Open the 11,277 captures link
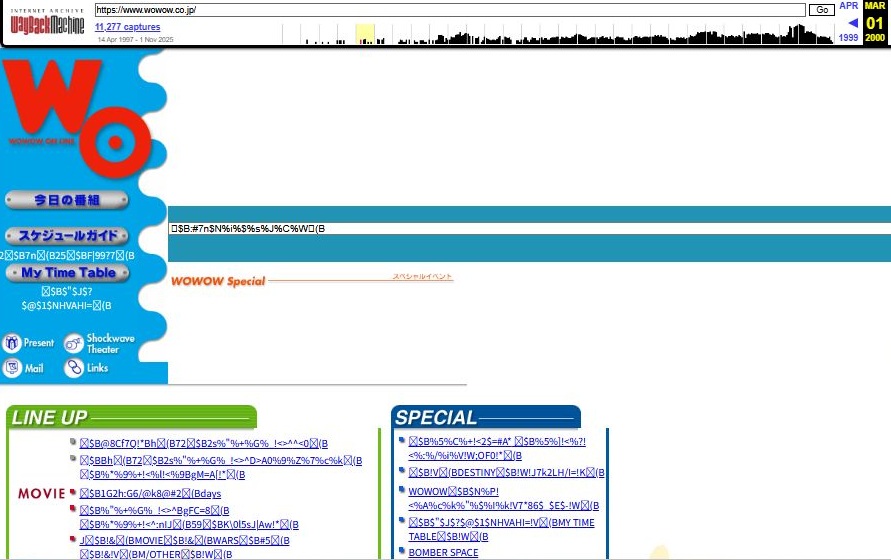This screenshot has height=560, width=891. [127, 27]
